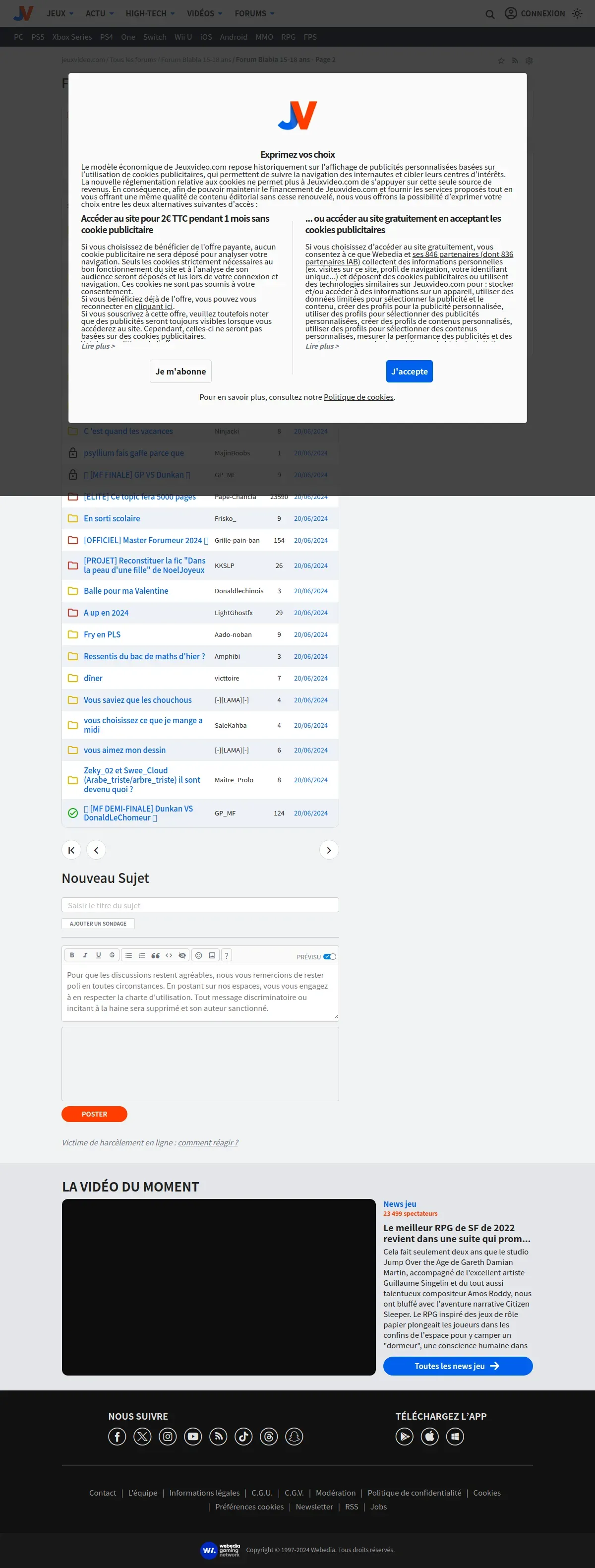Expand the FORUMS menu

(254, 13)
